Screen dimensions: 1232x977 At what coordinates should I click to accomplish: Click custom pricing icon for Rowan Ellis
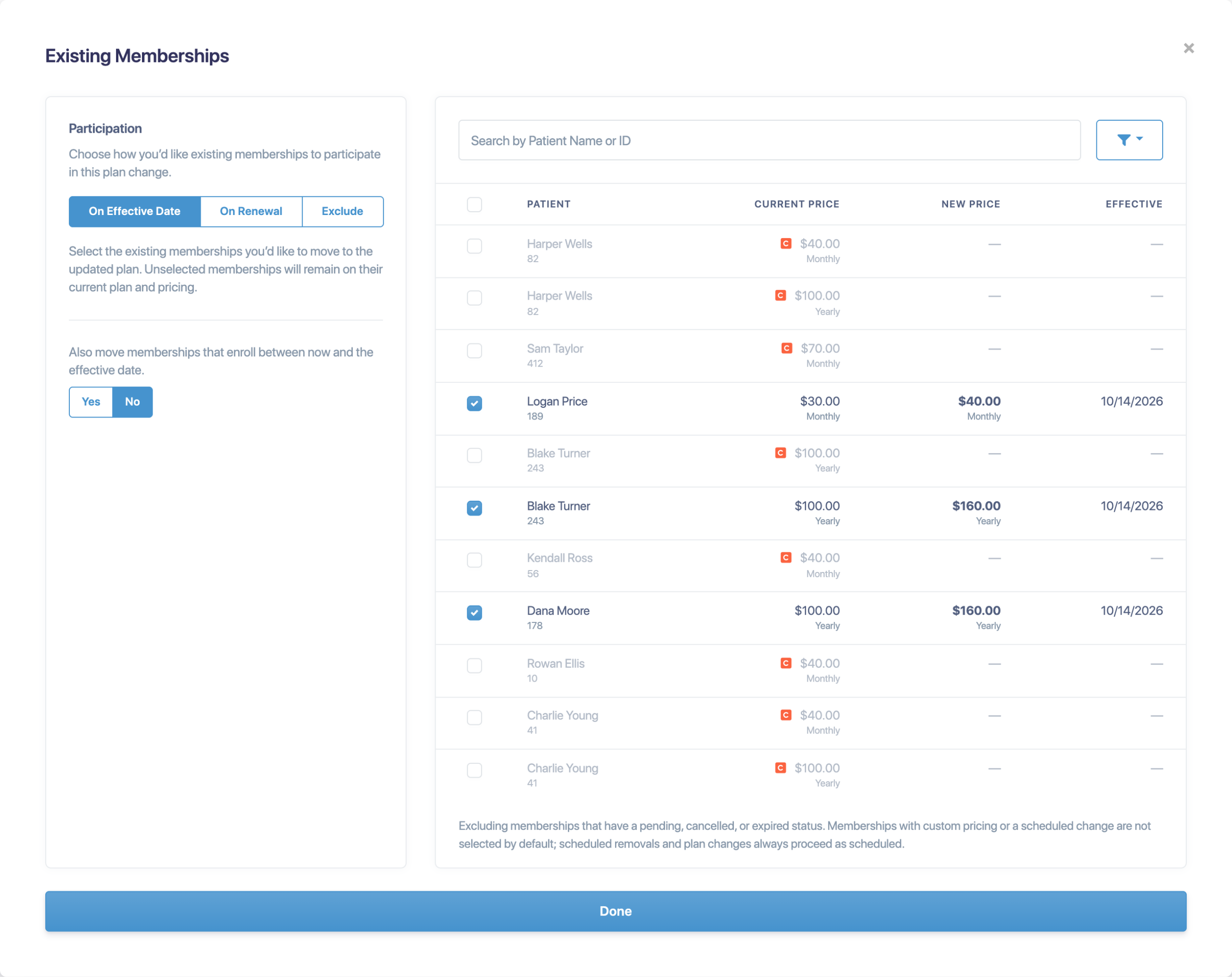click(786, 663)
